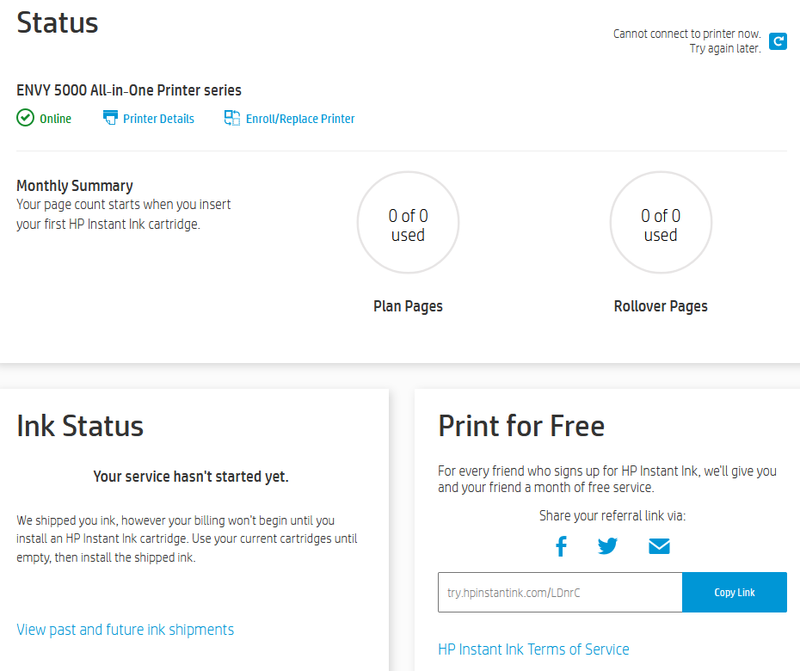Click the Rollover Pages usage circle
This screenshot has height=671, width=800.
tap(661, 222)
